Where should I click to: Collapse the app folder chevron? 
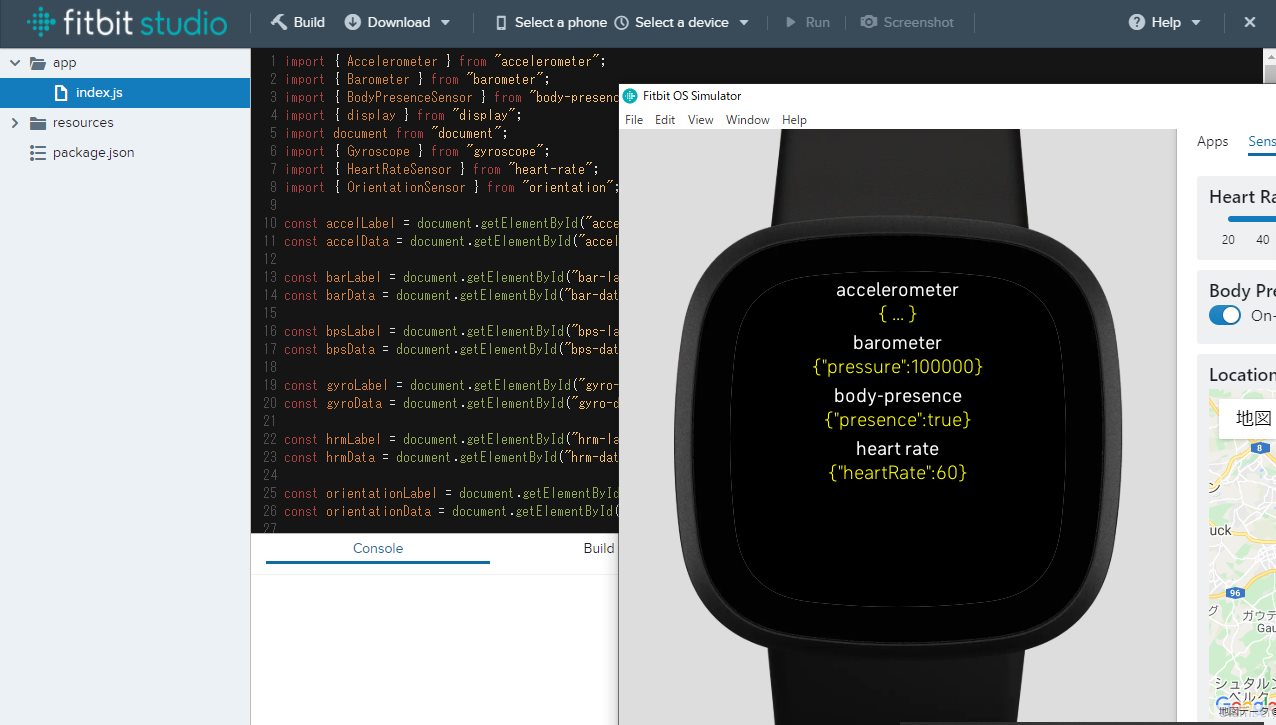click(14, 62)
